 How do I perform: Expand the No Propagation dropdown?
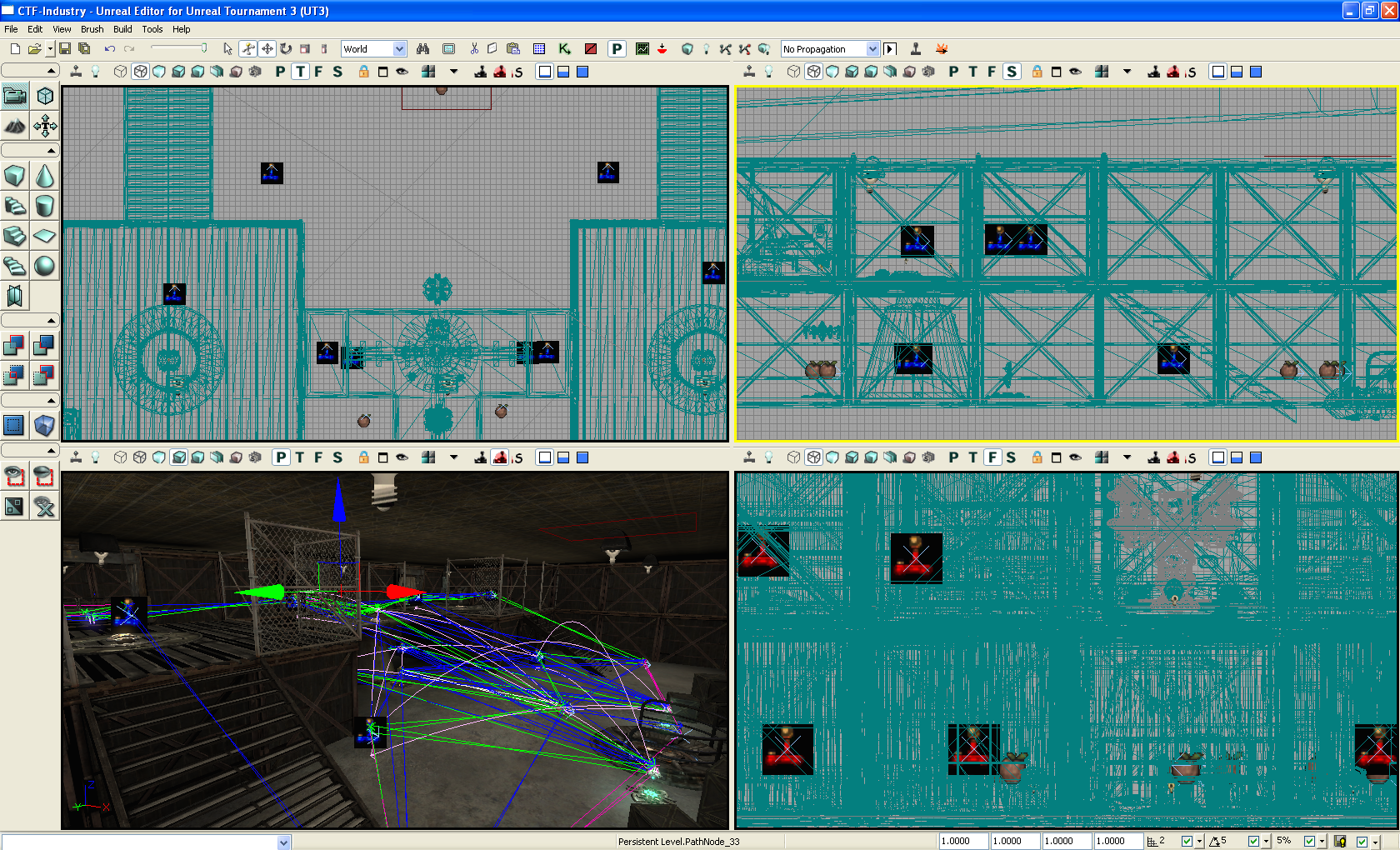(872, 49)
